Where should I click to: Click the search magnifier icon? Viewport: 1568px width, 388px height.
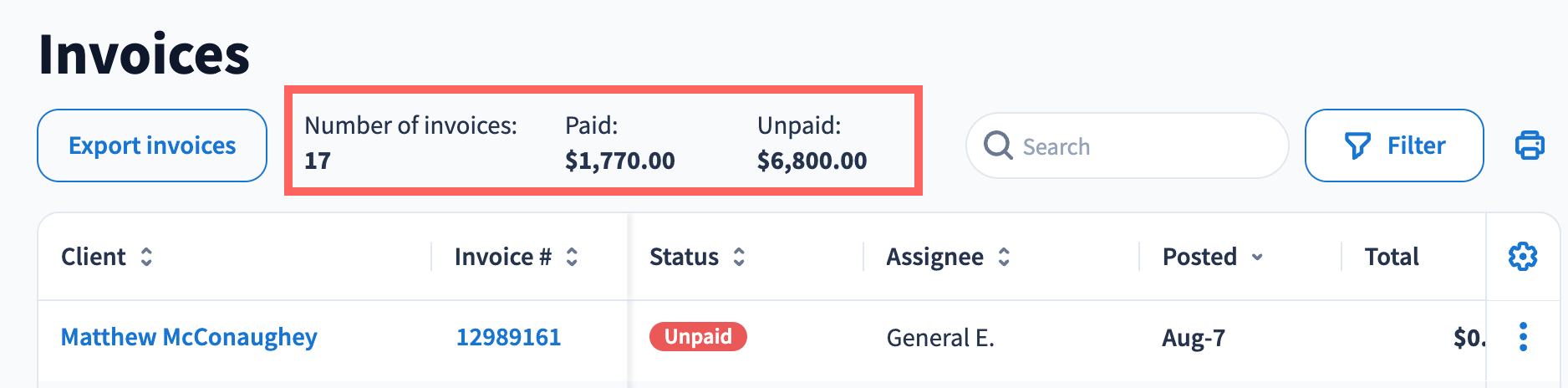coord(998,145)
